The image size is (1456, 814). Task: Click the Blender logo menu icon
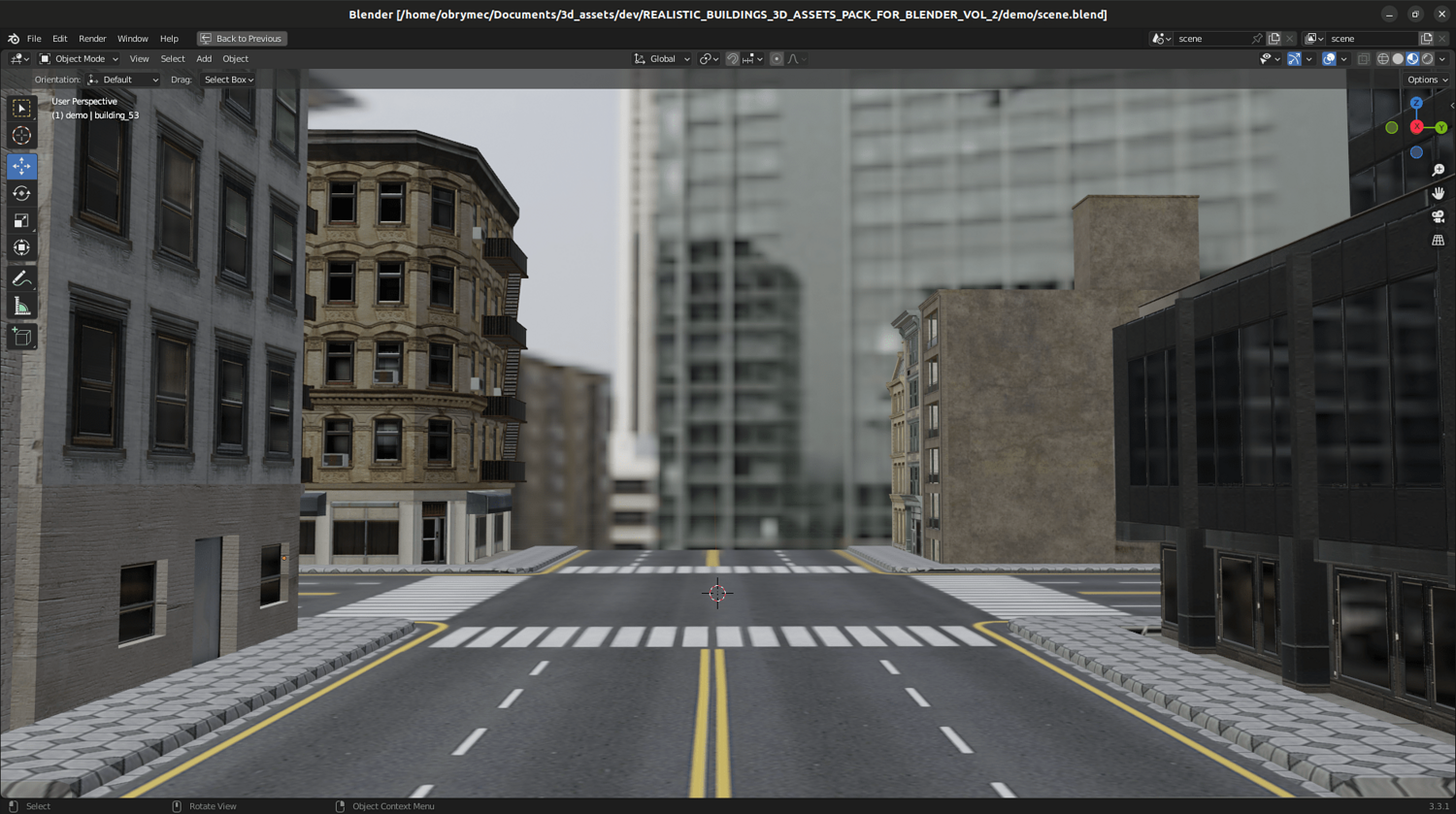click(14, 39)
